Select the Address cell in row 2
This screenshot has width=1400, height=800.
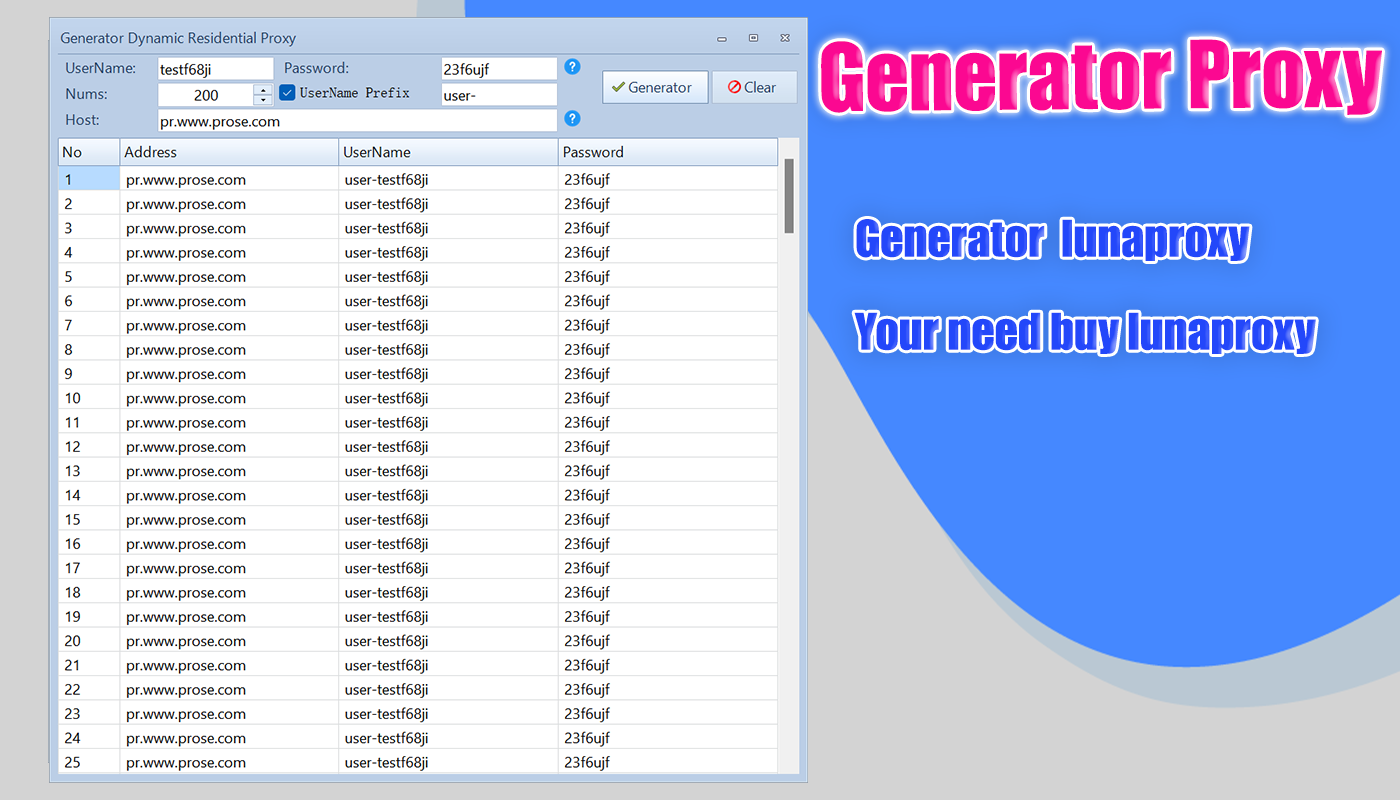click(229, 204)
